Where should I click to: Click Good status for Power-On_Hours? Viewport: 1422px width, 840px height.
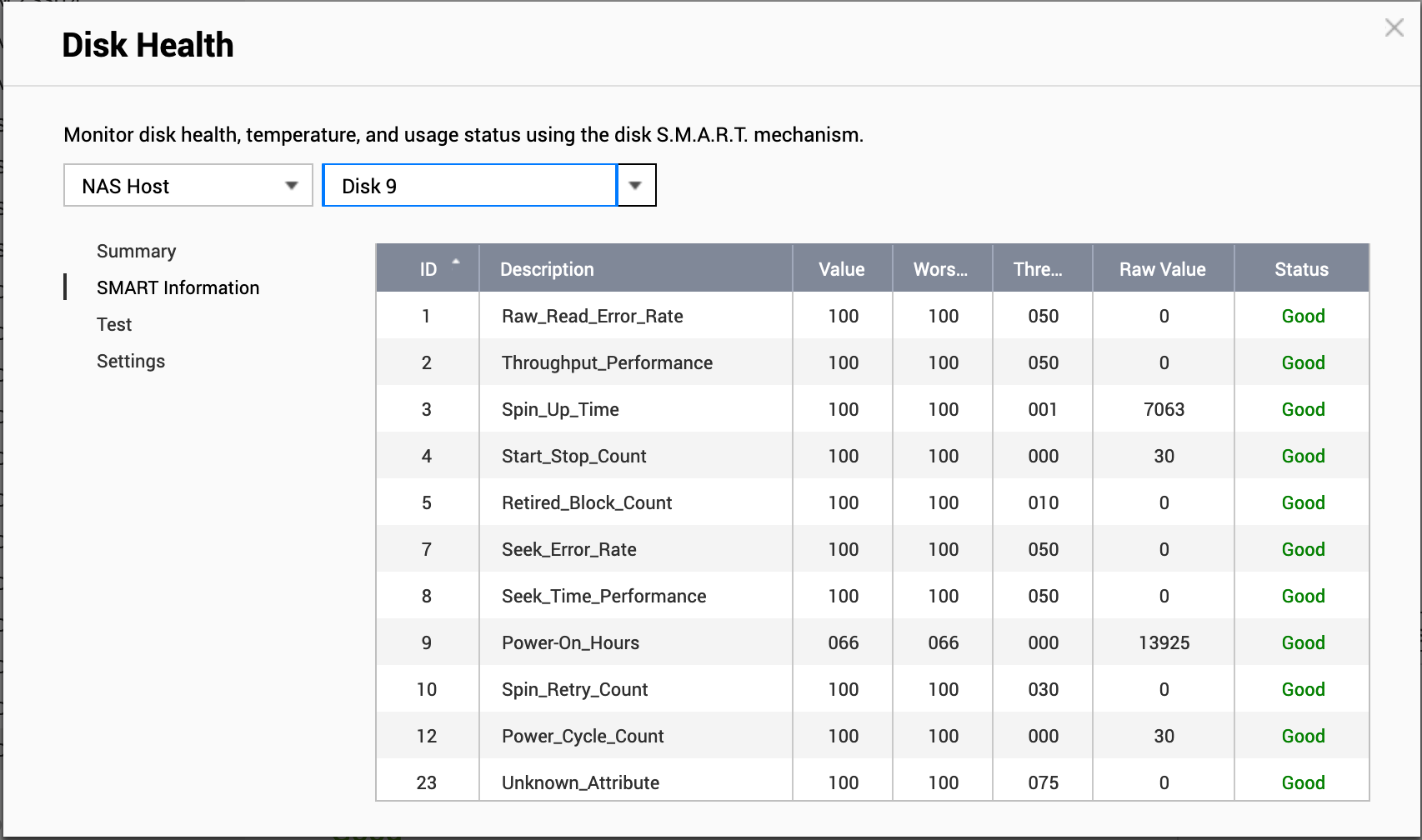pos(1303,642)
